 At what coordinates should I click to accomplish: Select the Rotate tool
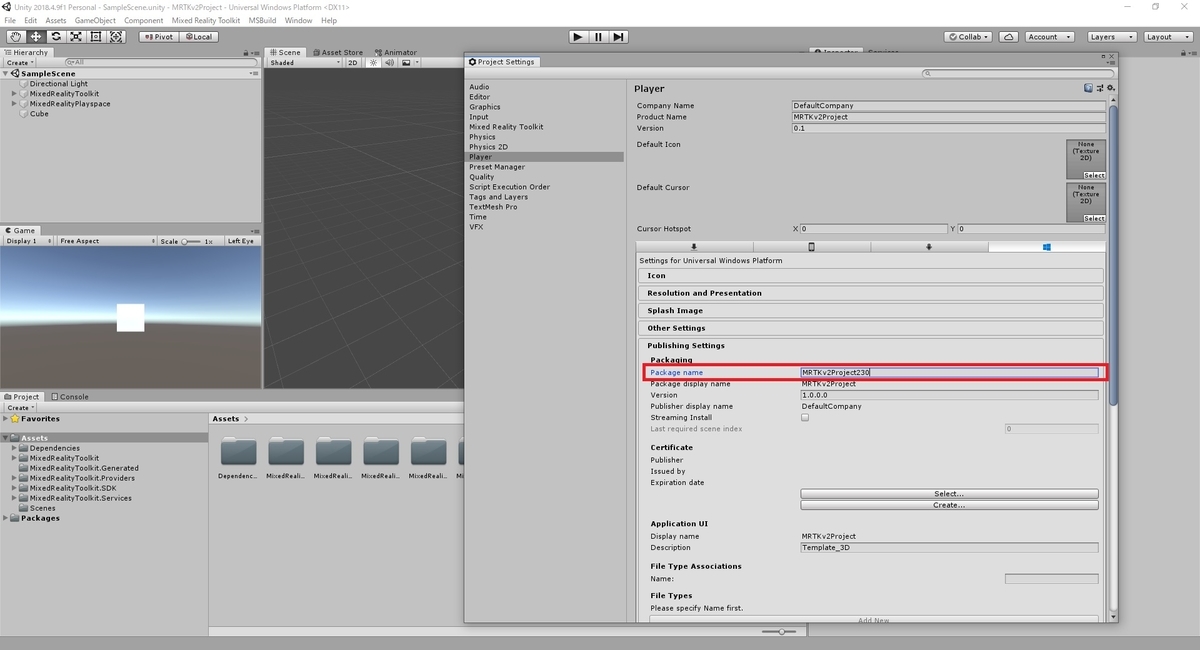55,37
